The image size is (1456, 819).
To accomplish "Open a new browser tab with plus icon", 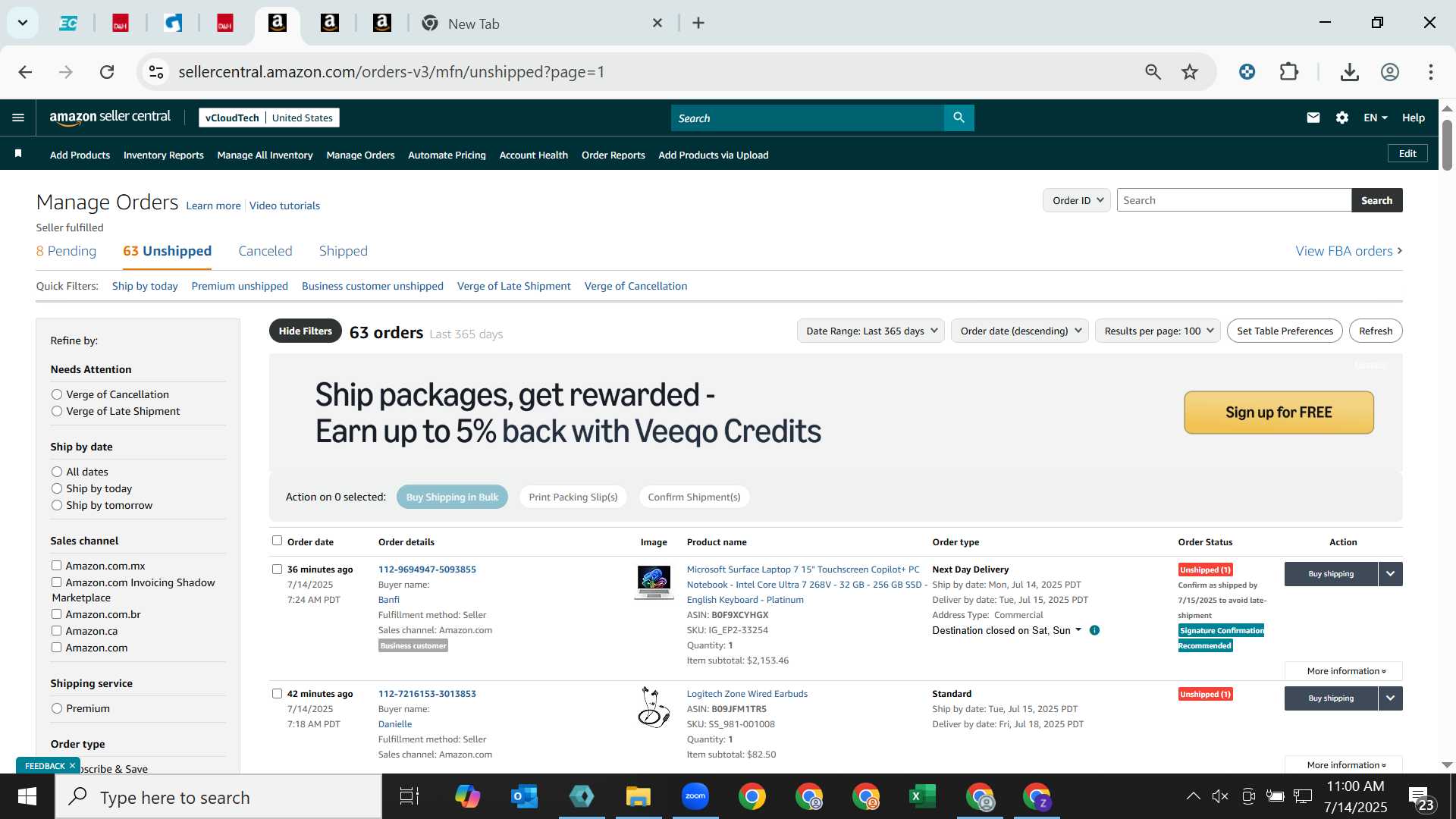I will (698, 24).
